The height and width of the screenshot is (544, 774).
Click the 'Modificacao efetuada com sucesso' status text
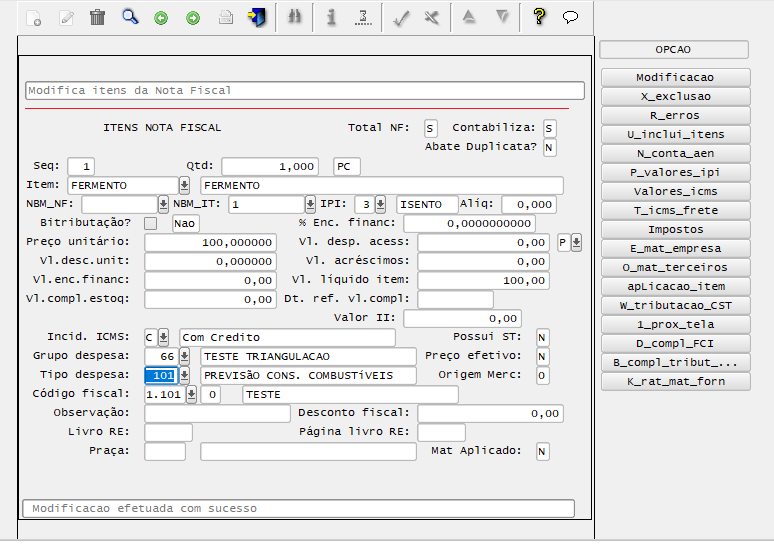145,508
